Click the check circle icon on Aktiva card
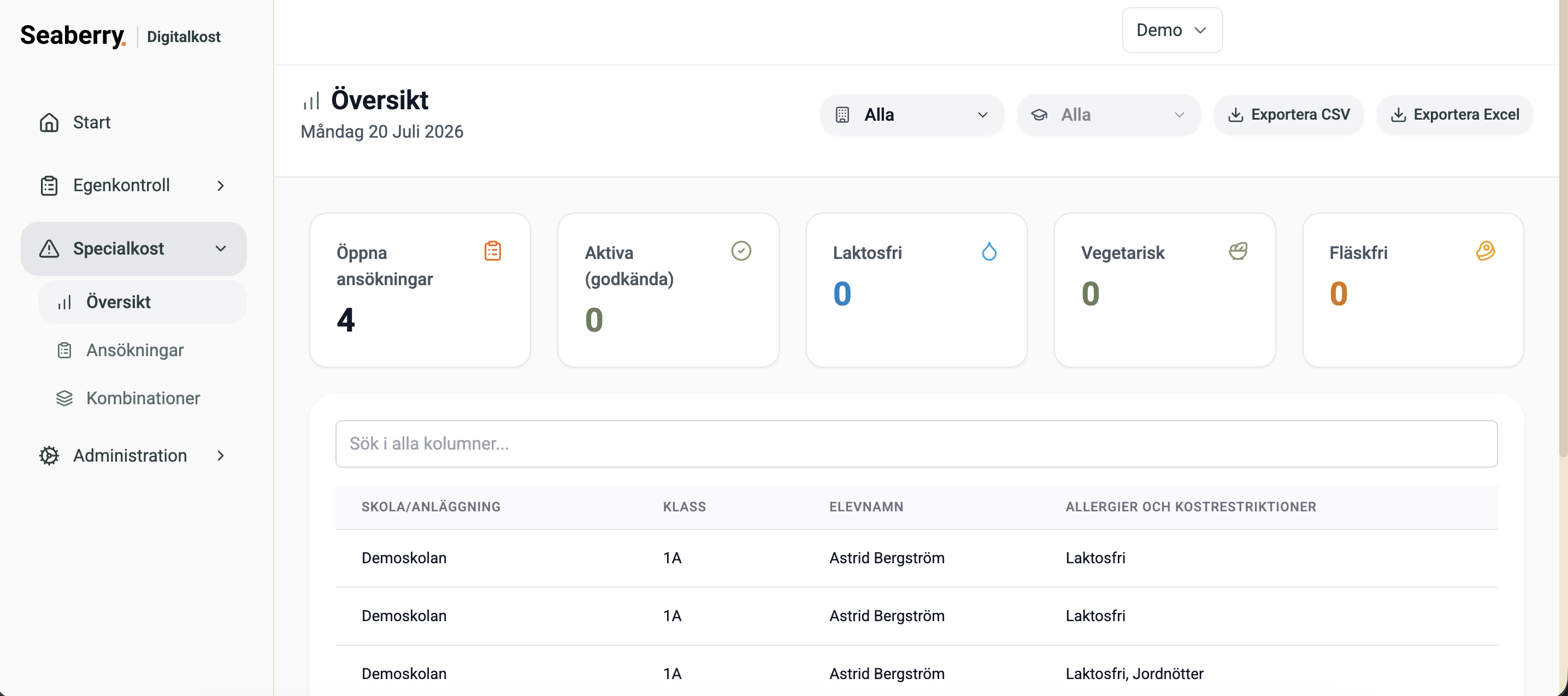 (x=741, y=251)
